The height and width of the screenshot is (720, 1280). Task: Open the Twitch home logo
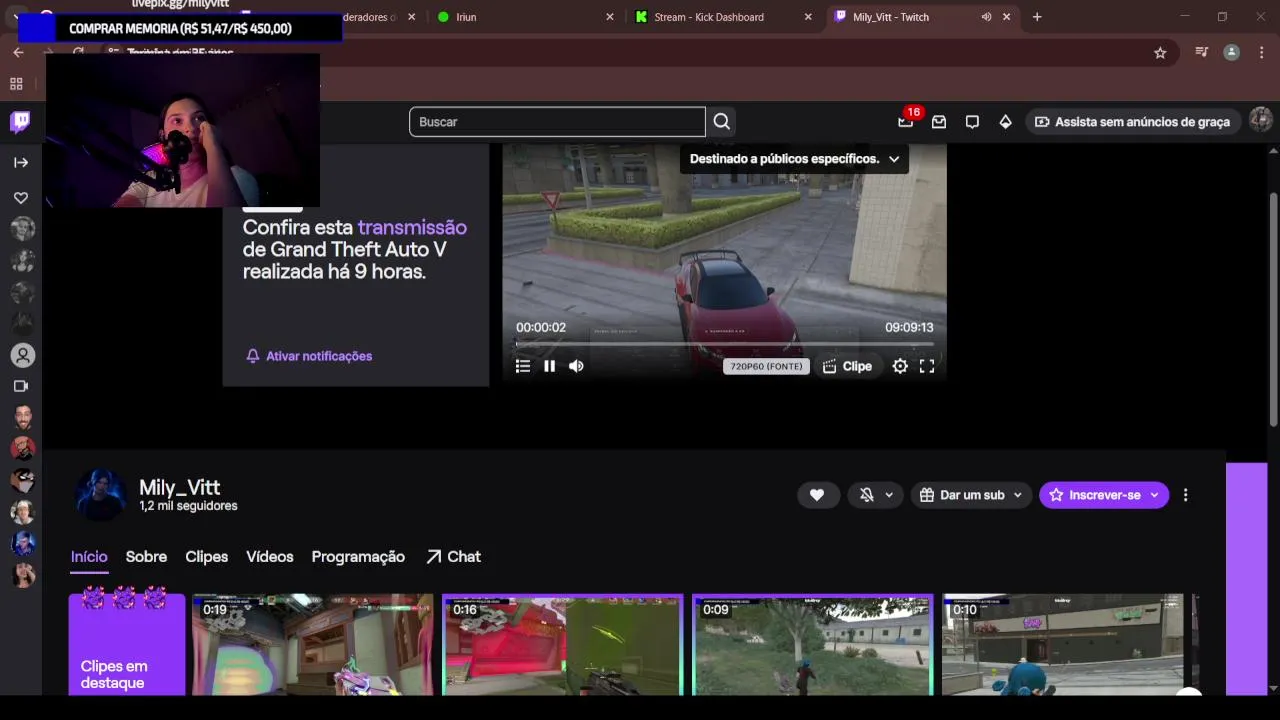tap(20, 122)
